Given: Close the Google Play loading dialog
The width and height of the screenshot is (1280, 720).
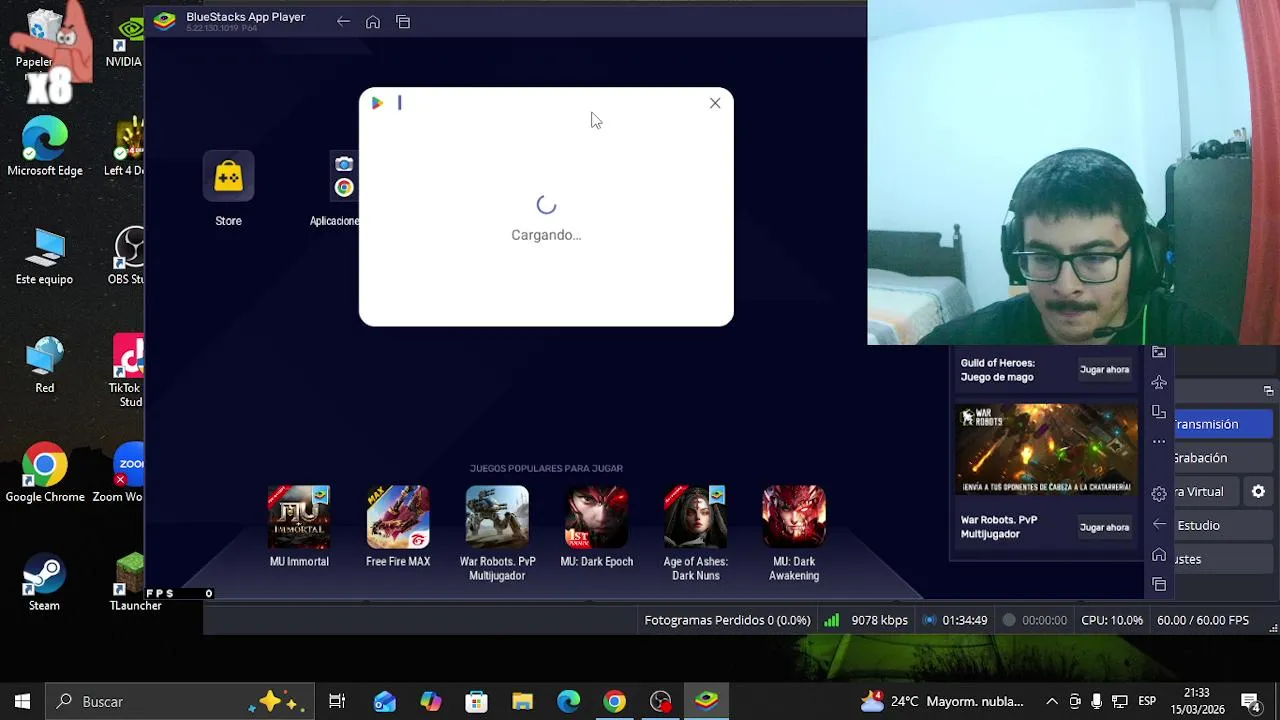Looking at the screenshot, I should [x=715, y=103].
